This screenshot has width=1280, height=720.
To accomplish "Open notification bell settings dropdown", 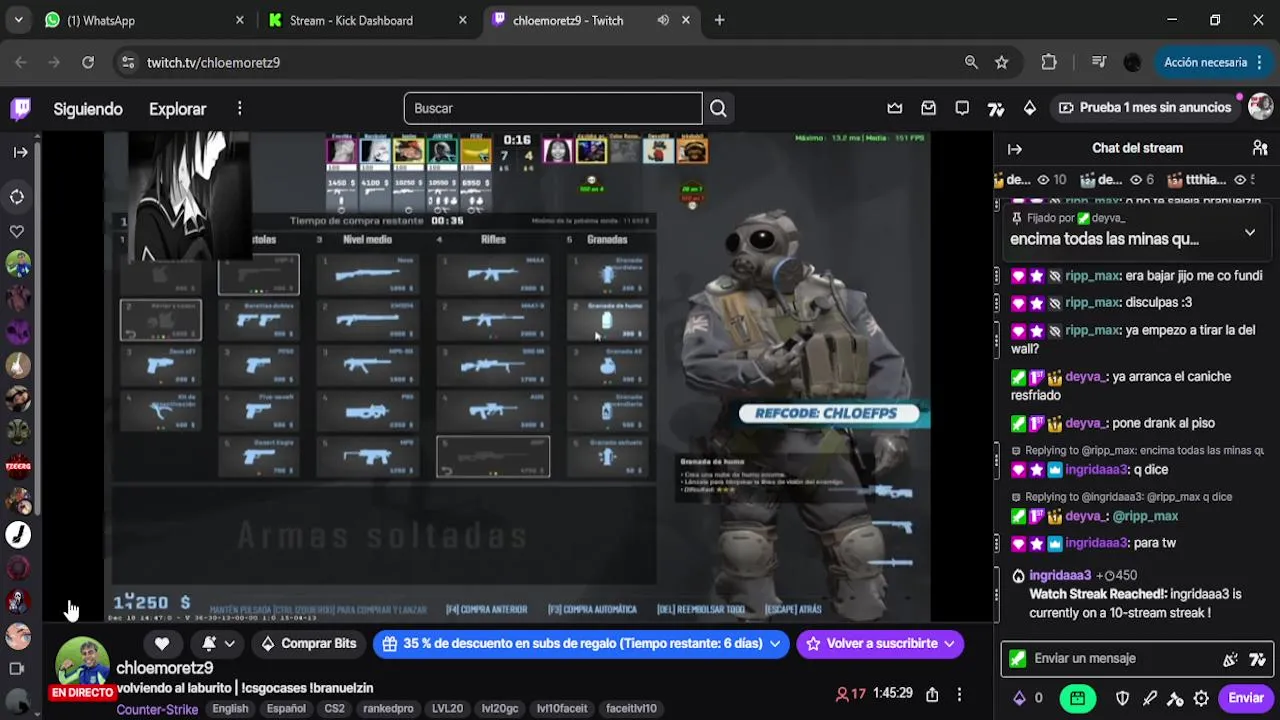I will coord(219,643).
